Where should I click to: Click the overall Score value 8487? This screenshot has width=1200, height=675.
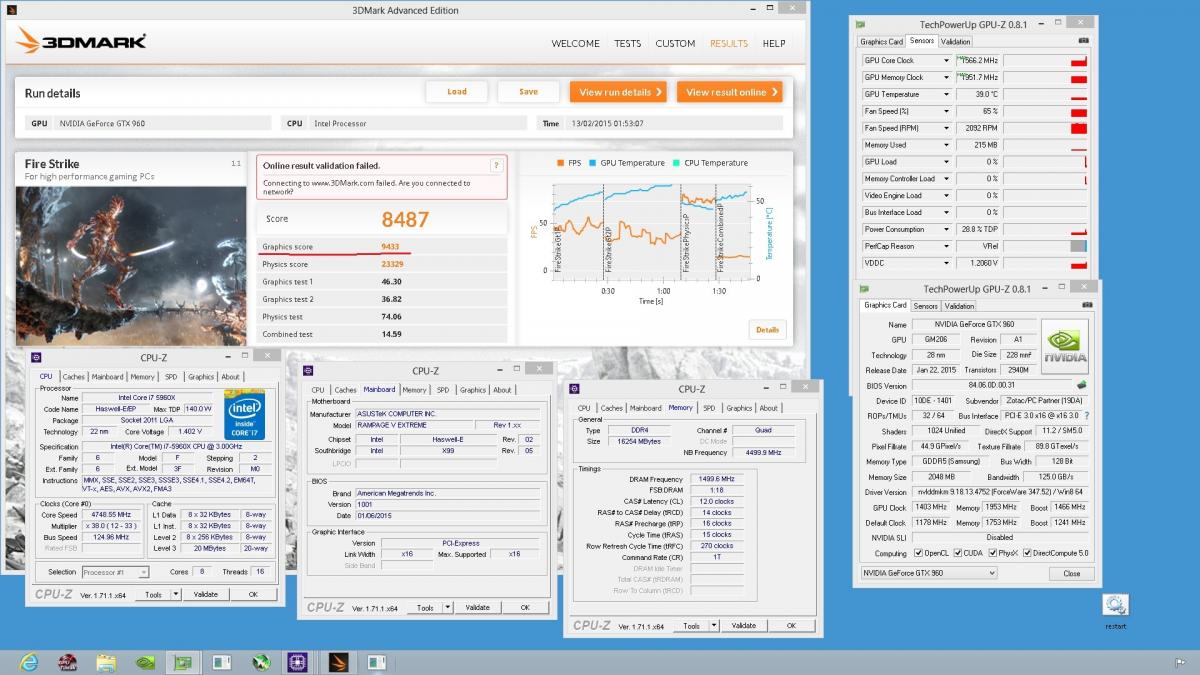pos(405,219)
